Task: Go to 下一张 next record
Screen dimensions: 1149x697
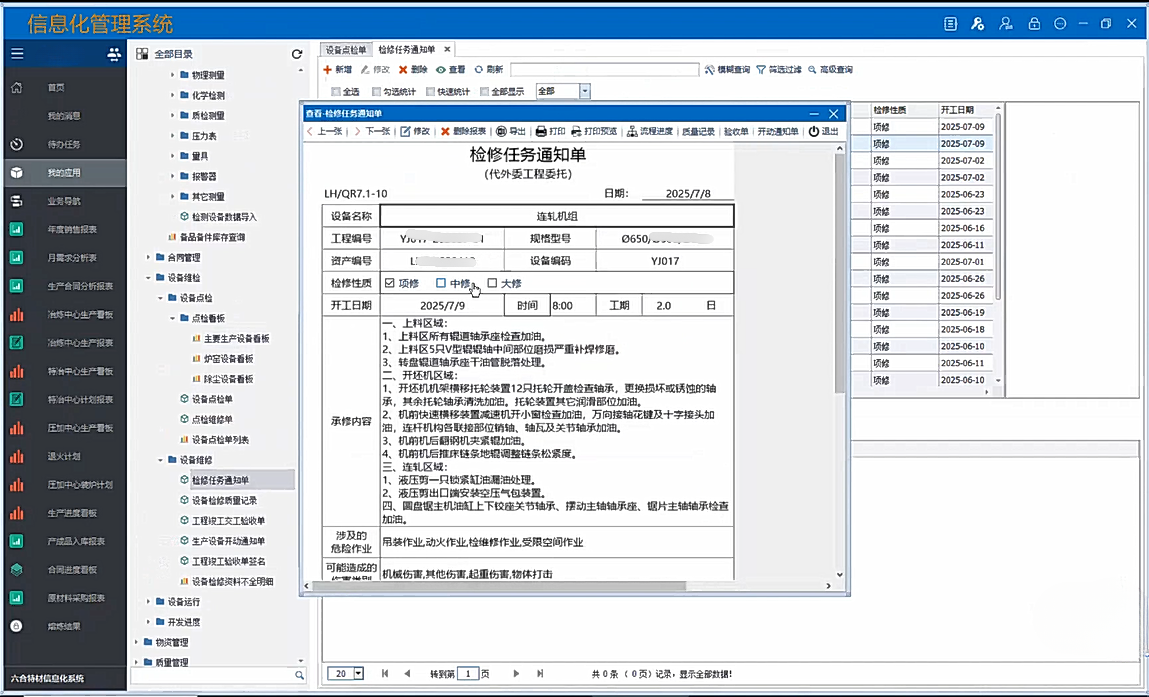Action: click(371, 132)
